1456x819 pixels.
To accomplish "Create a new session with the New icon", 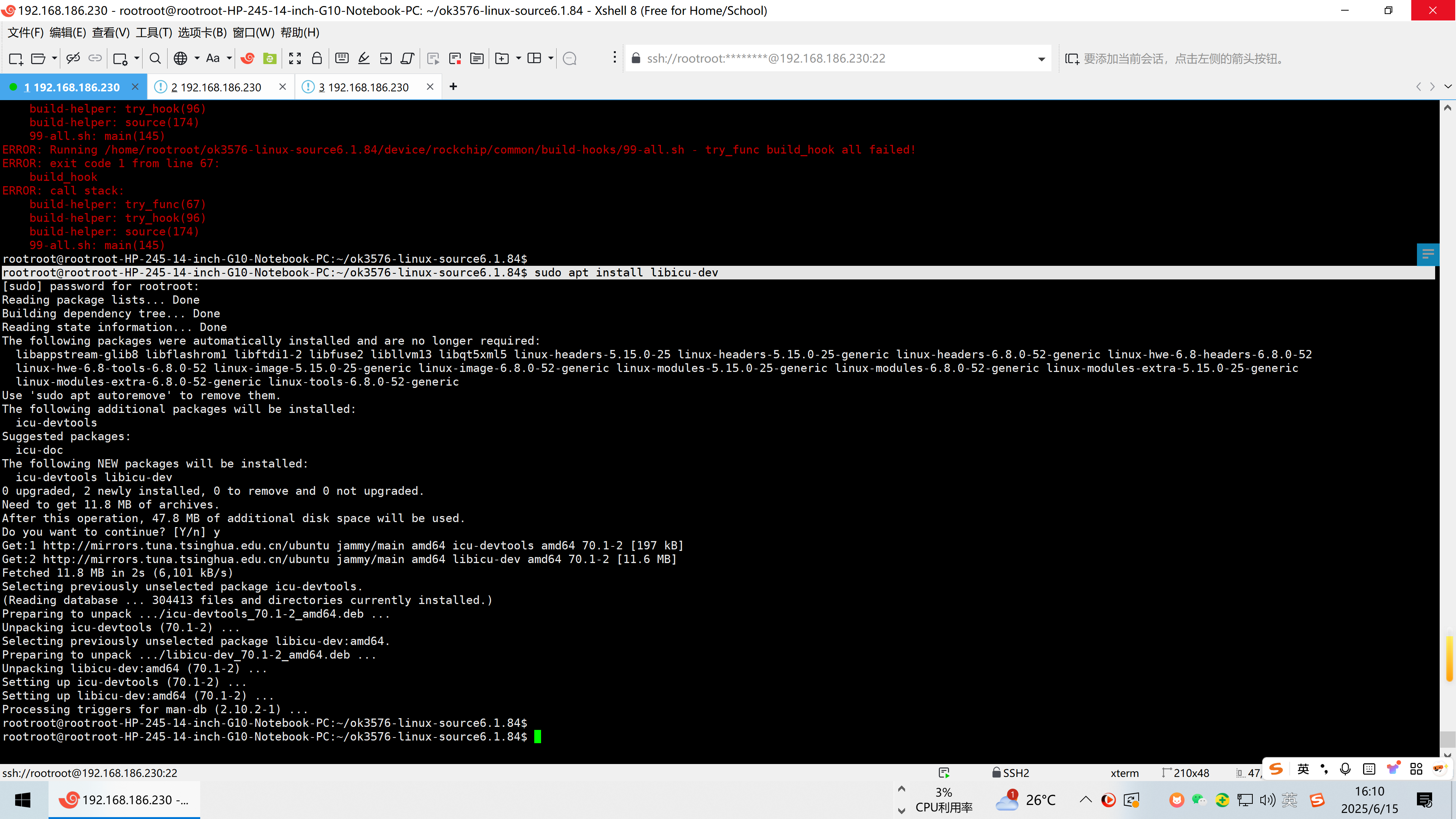I will pos(15,58).
